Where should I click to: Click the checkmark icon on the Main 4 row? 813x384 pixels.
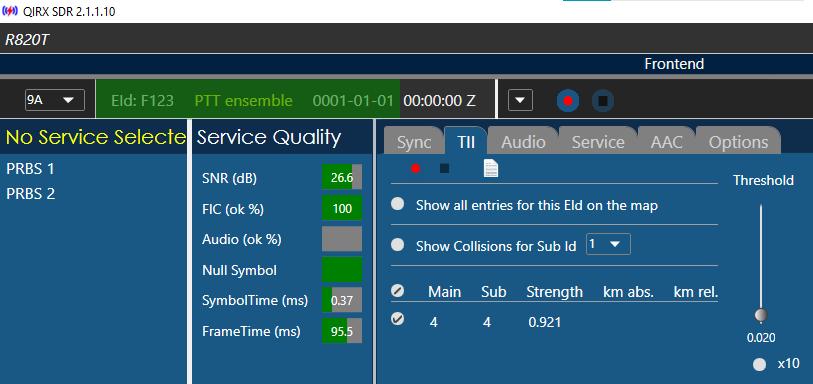point(398,320)
